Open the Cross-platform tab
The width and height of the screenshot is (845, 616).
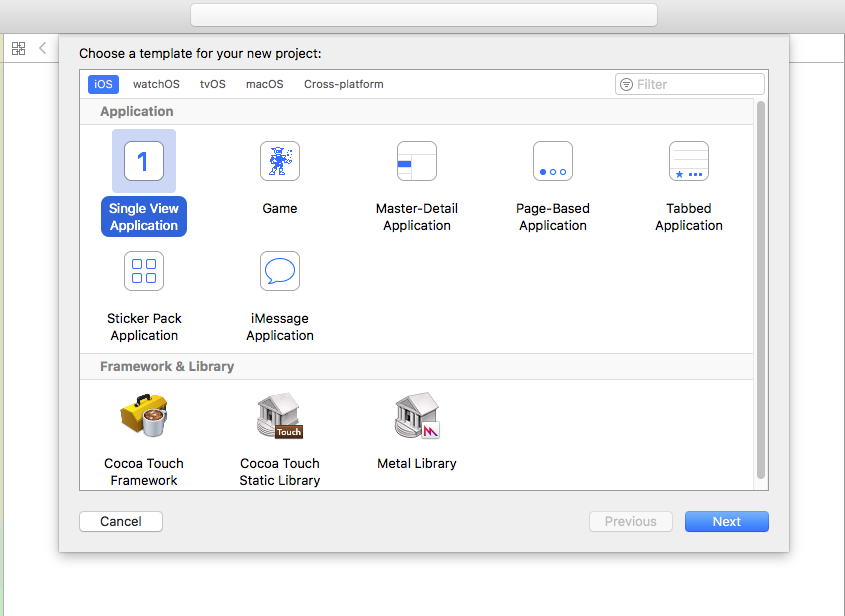[344, 84]
